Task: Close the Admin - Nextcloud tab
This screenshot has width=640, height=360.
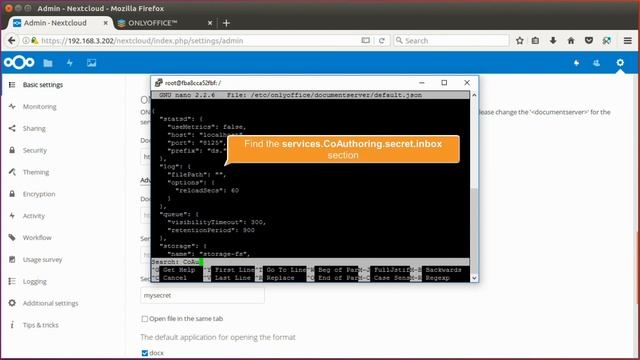Action: [105, 23]
